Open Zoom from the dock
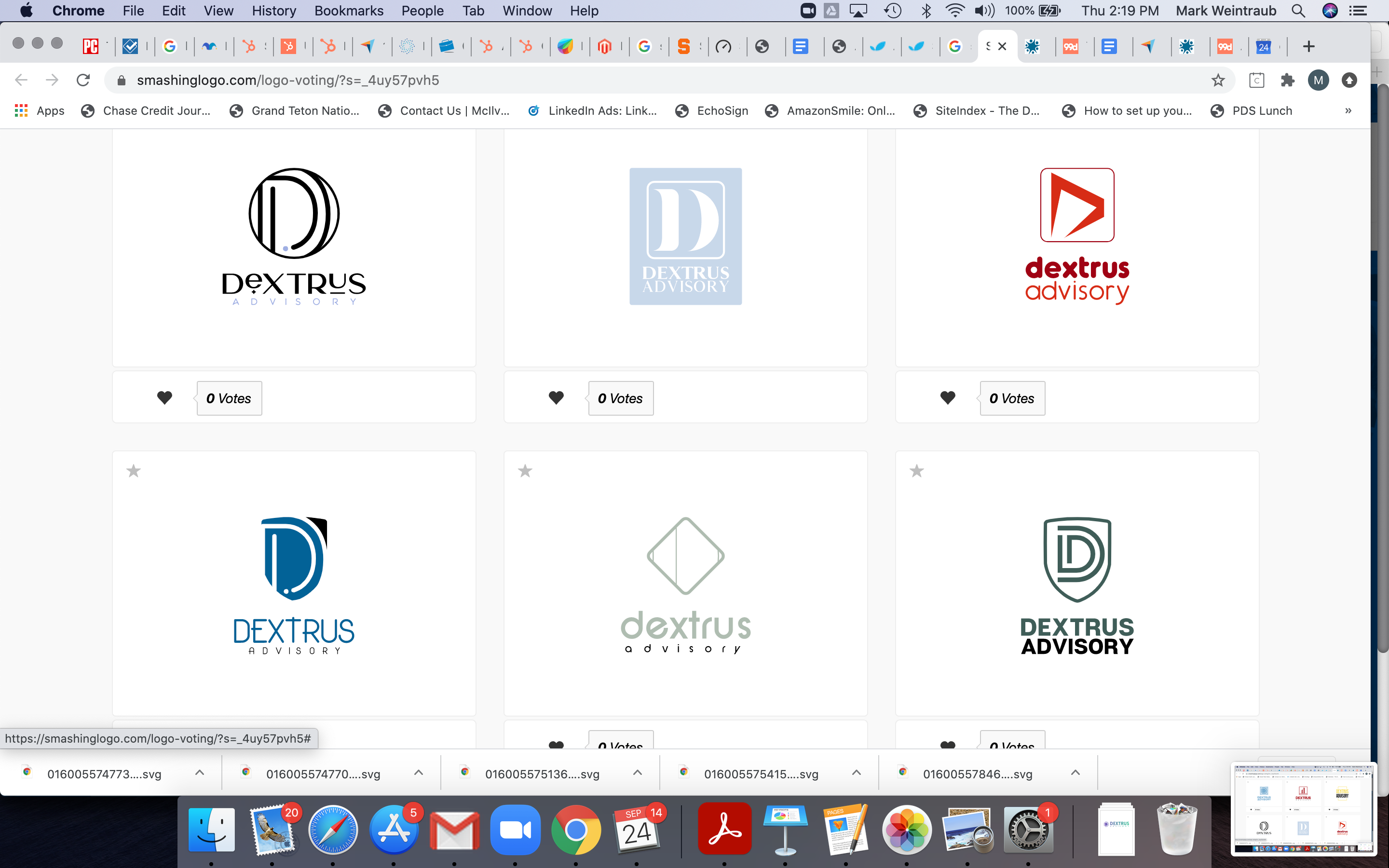The image size is (1389, 868). 515,829
